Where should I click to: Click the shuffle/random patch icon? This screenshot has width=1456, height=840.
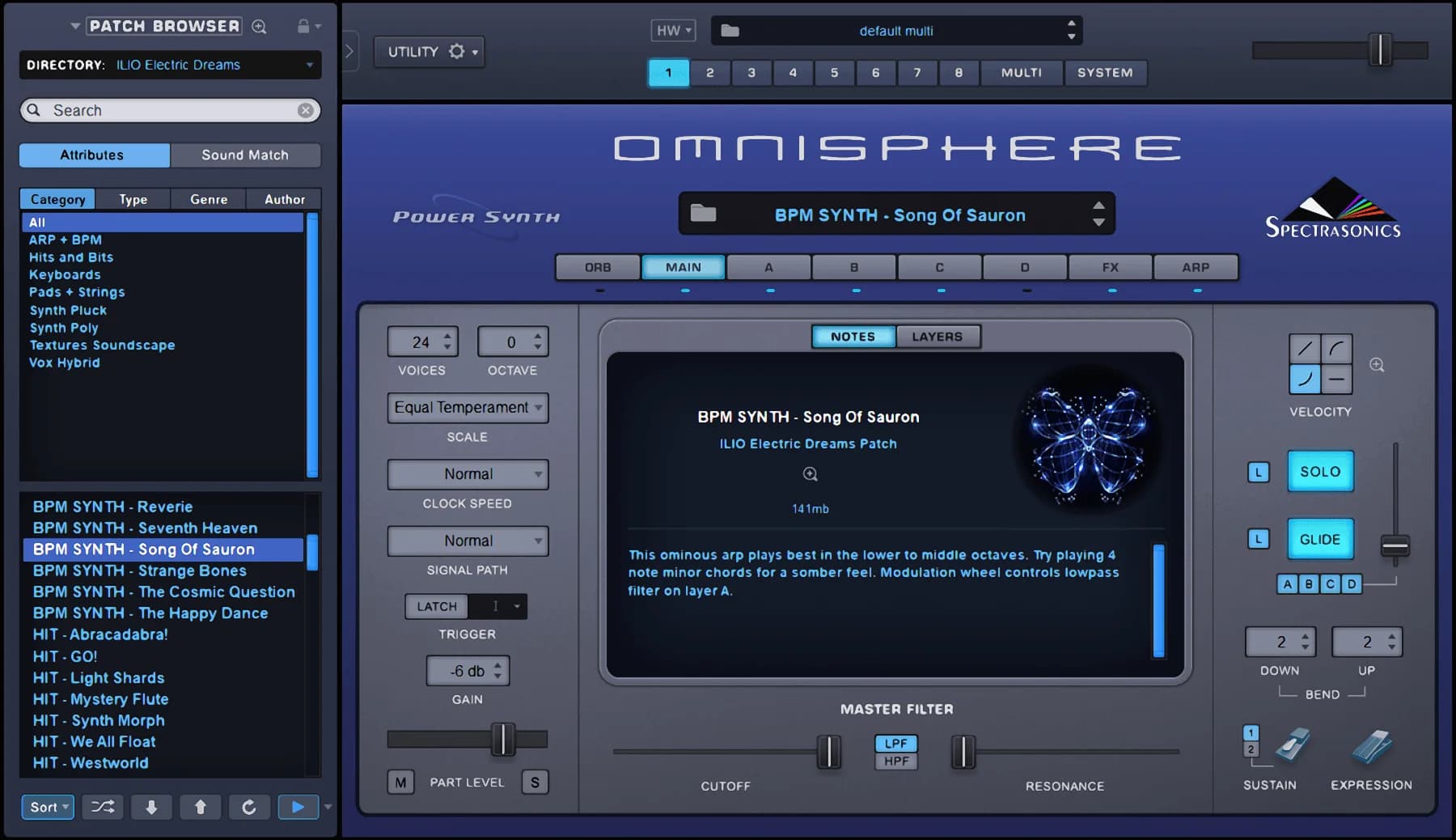tap(102, 807)
